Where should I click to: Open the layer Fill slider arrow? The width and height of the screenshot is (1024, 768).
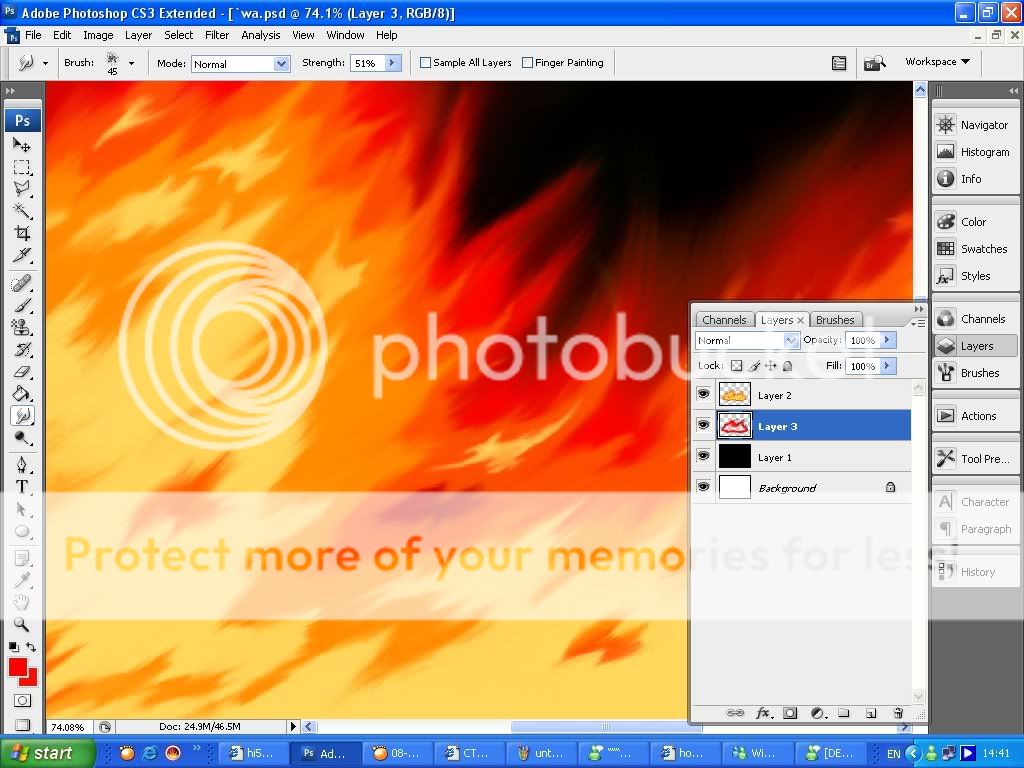tap(888, 366)
